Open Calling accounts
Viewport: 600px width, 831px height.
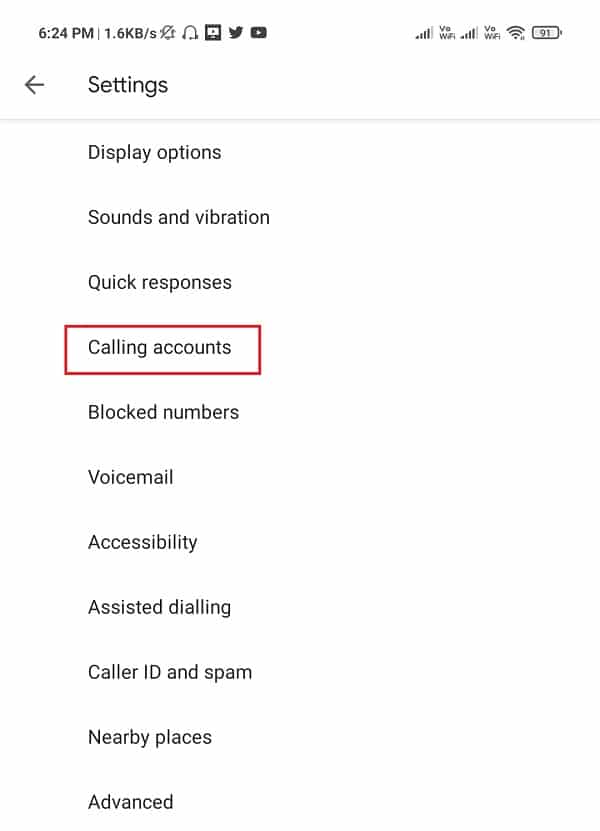160,348
